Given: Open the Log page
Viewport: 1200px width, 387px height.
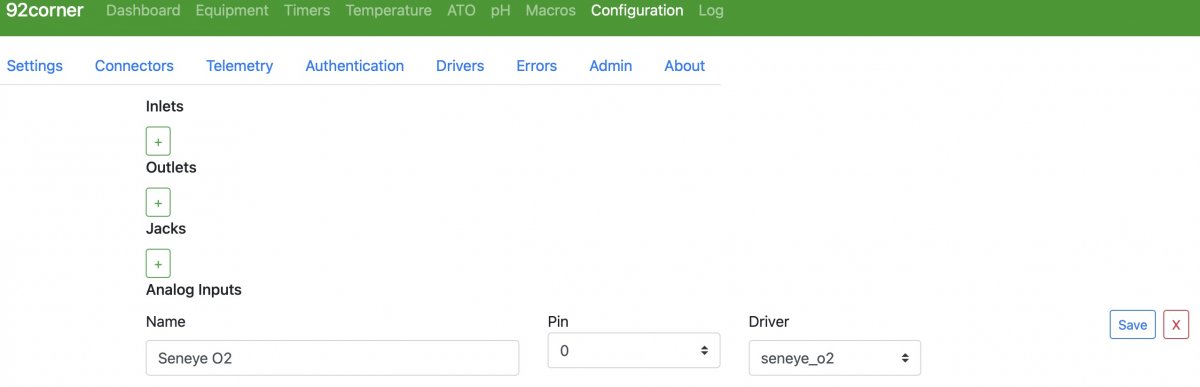Looking at the screenshot, I should 711,11.
